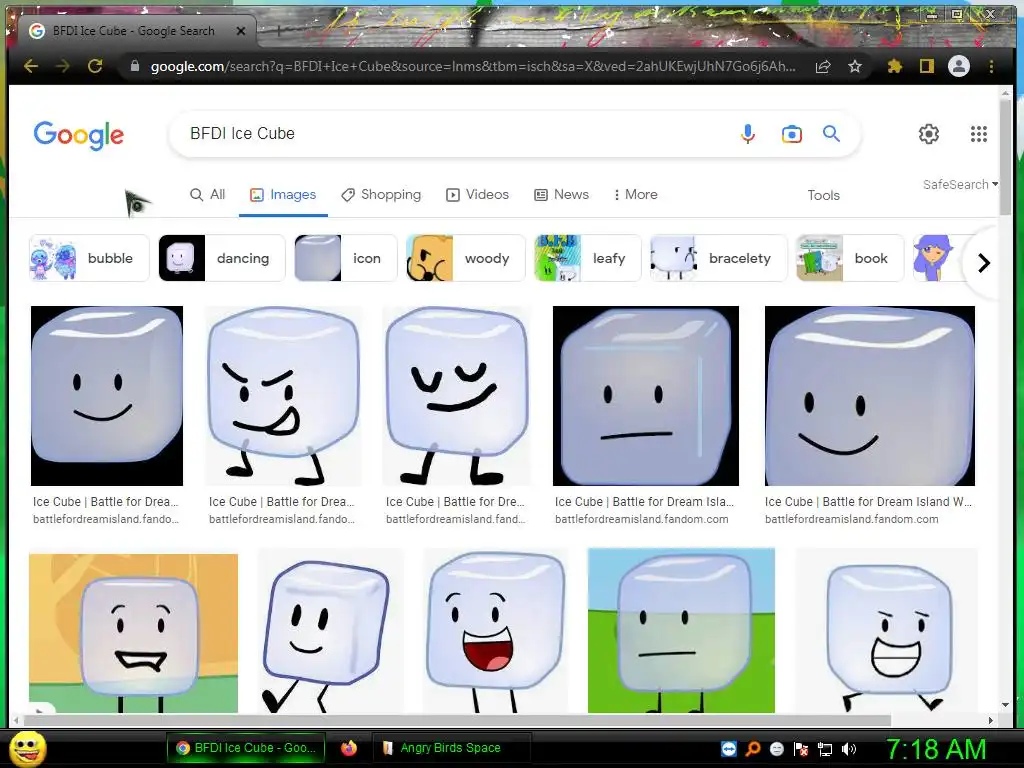Screen dimensions: 1024x768
Task: Toggle the Chrome side panel icon
Action: pyautogui.click(x=927, y=66)
